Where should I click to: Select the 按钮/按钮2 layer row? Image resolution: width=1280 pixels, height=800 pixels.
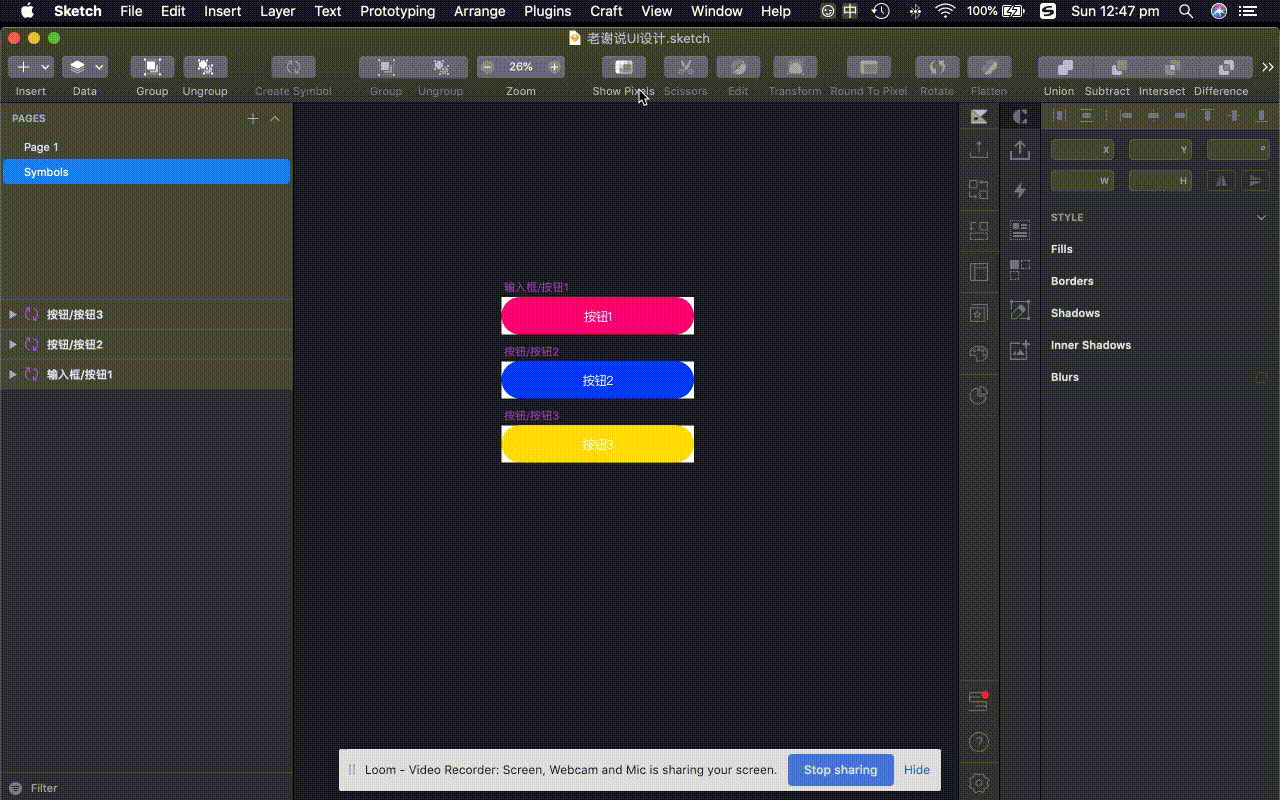coord(146,344)
